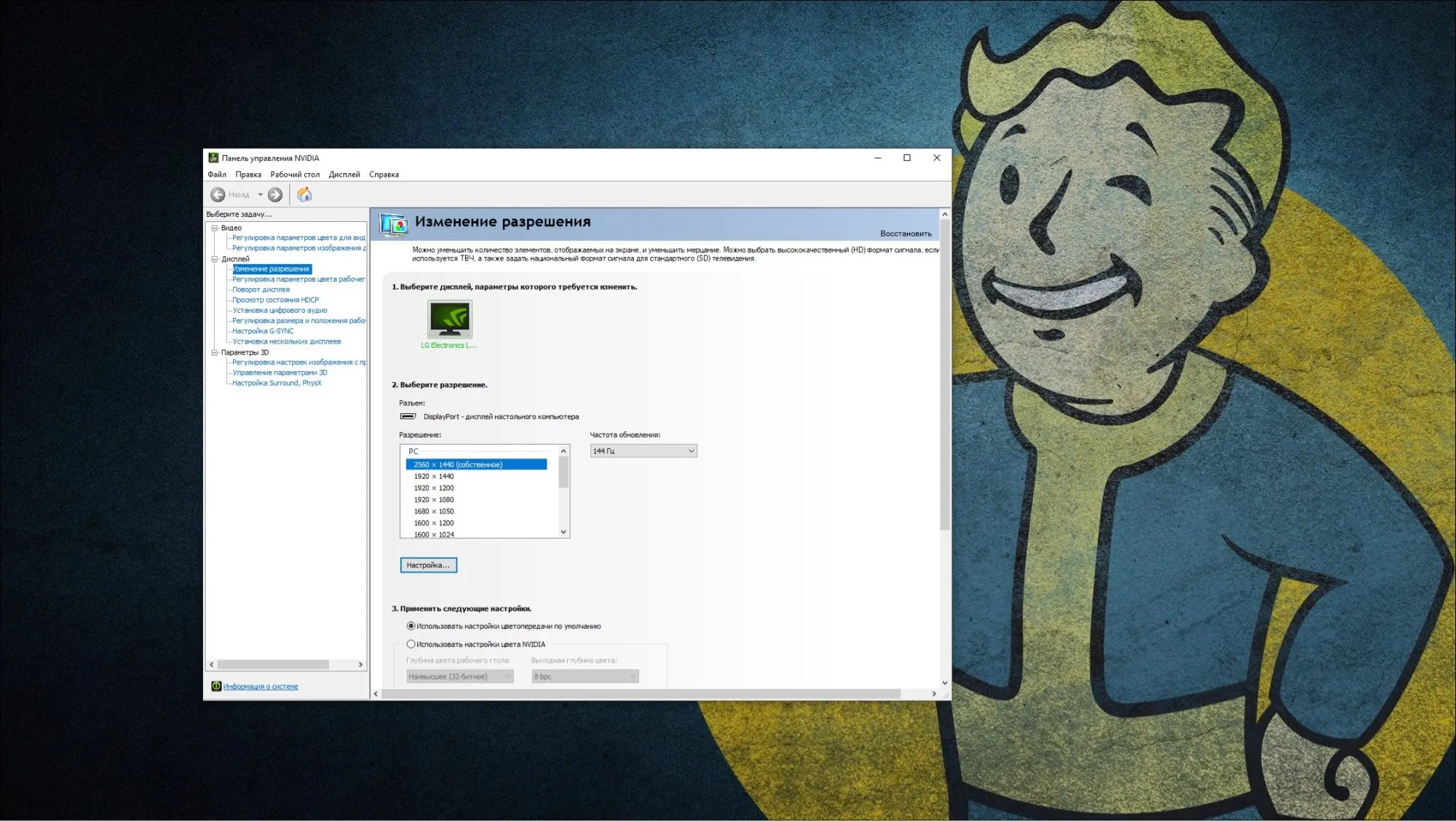
Task: Click the NVIDIA logo in the title bar
Action: pos(213,158)
